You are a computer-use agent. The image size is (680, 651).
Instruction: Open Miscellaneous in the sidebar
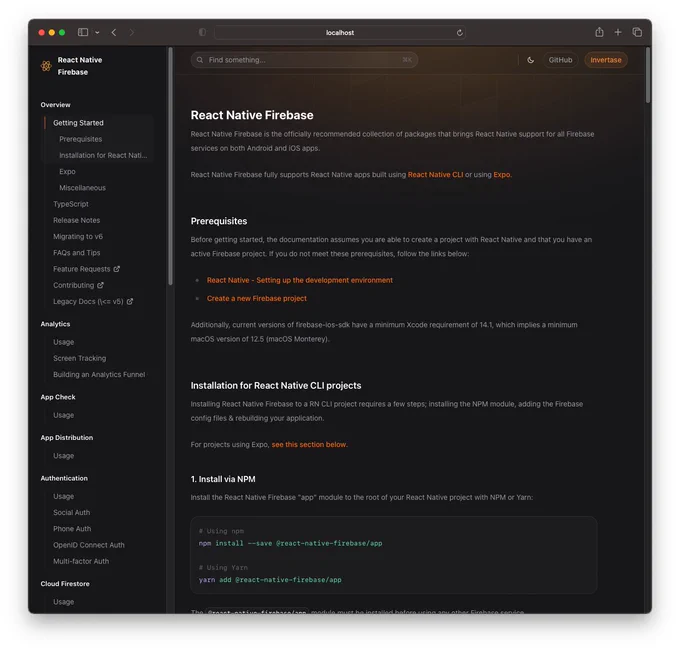(x=82, y=188)
